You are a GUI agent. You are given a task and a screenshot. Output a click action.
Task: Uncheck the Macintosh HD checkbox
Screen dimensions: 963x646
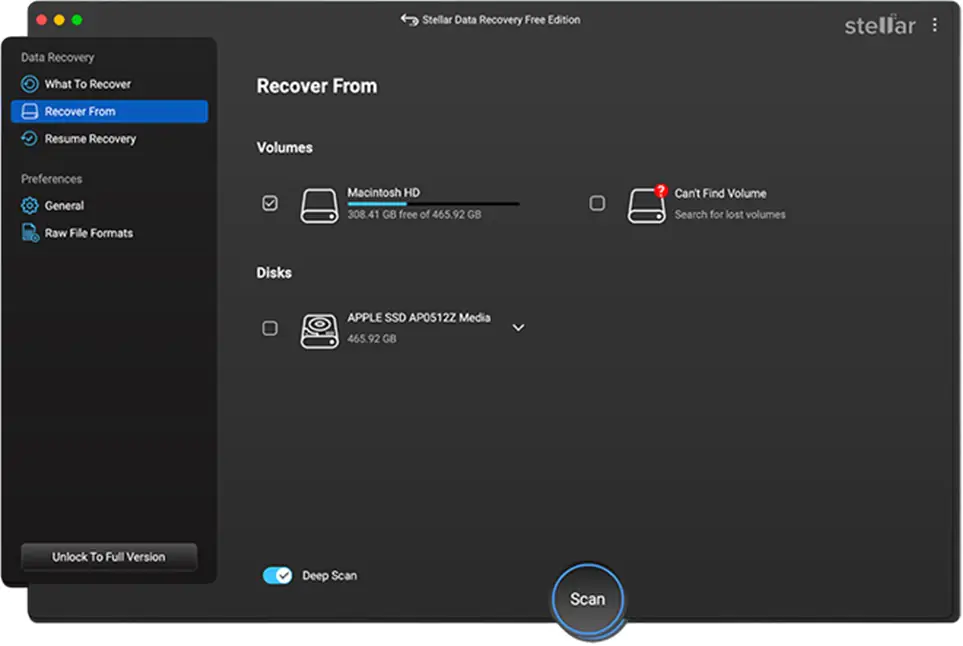coord(270,203)
